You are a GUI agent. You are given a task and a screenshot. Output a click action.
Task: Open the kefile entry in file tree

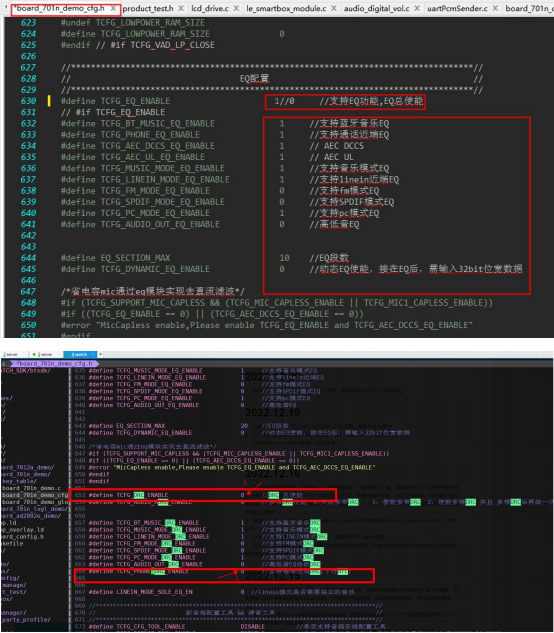coord(11,544)
